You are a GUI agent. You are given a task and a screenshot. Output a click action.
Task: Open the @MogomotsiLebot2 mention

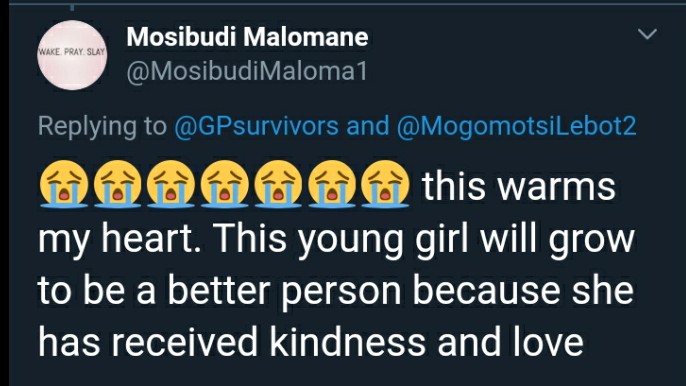coord(517,126)
